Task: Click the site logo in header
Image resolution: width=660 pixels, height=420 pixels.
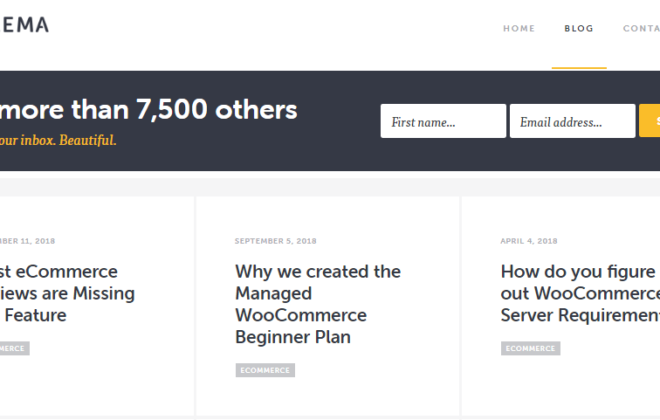Action: tap(24, 25)
